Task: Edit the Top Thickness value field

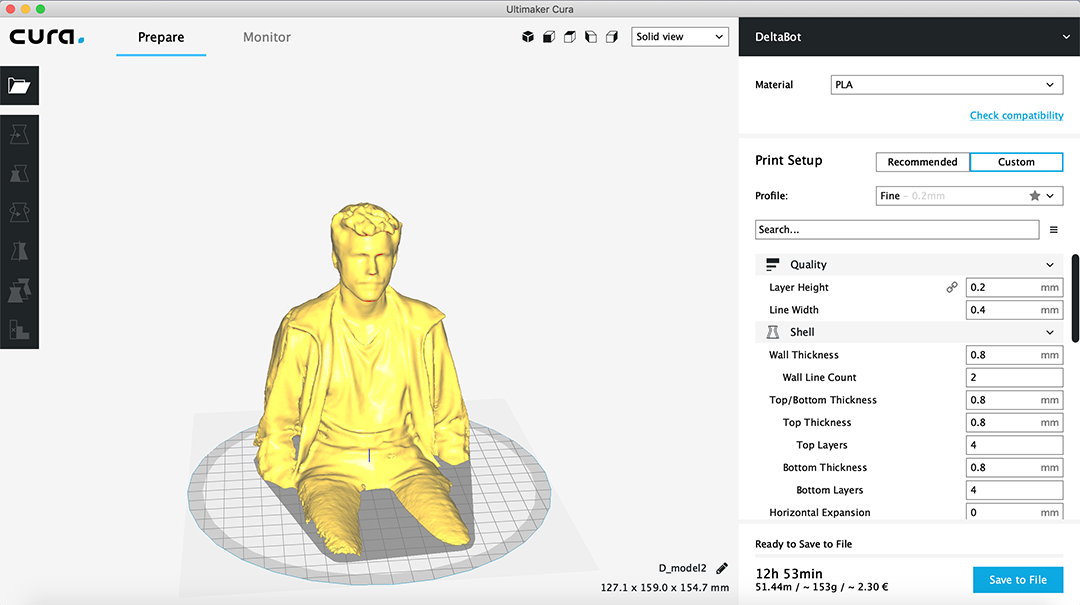Action: tap(1014, 422)
